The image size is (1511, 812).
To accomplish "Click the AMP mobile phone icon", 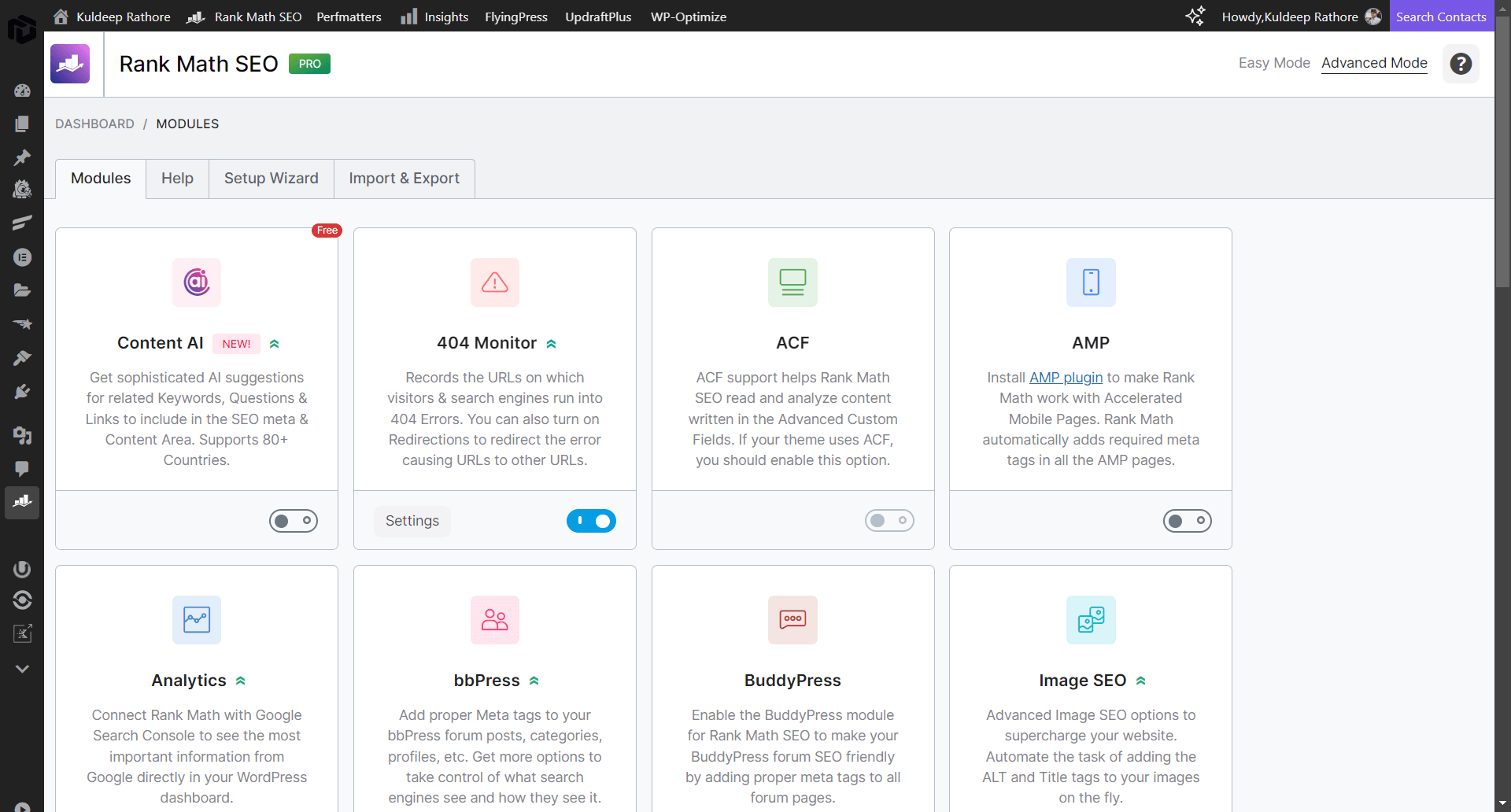I will point(1091,282).
